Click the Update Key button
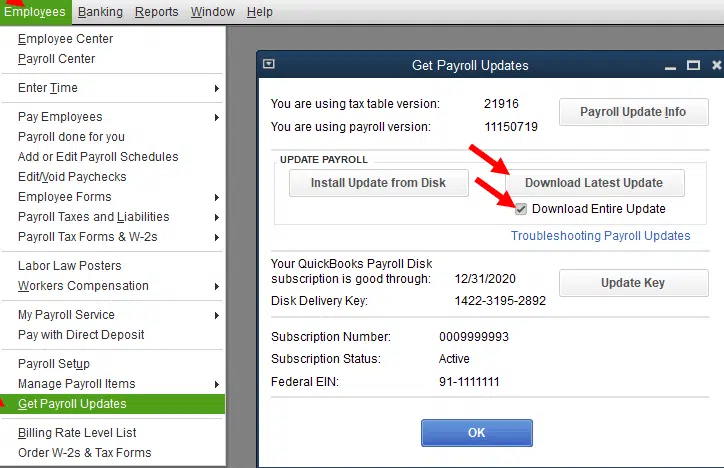 (x=634, y=282)
